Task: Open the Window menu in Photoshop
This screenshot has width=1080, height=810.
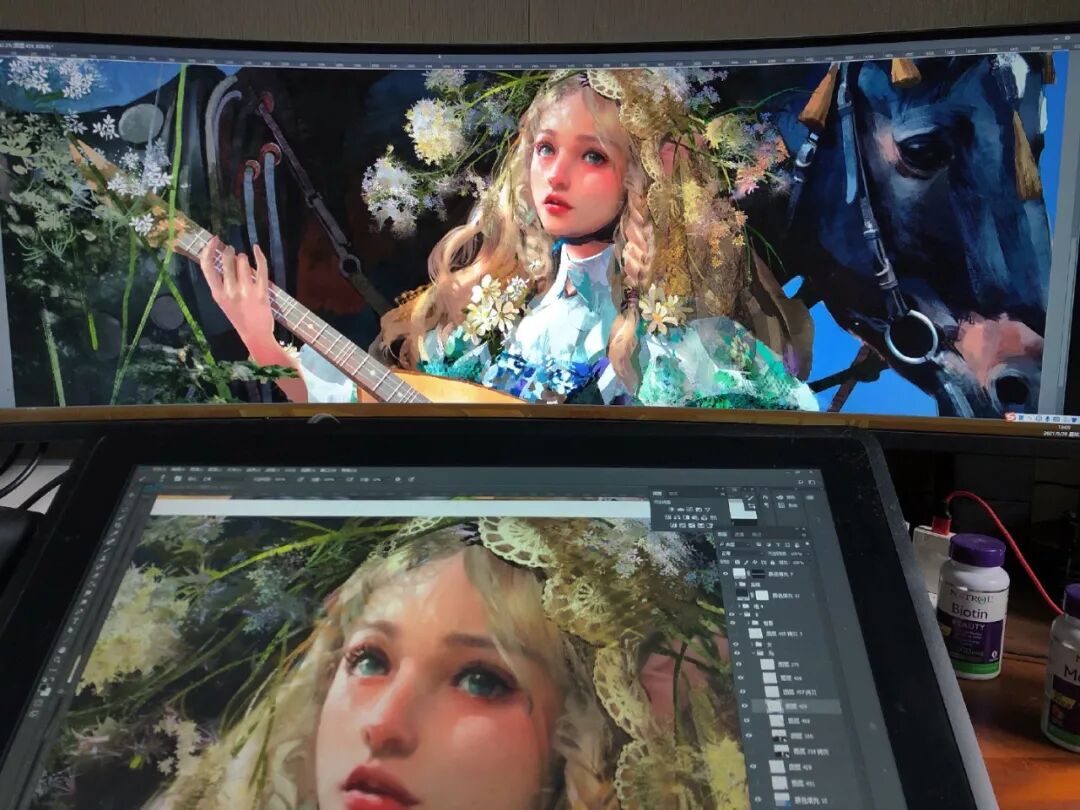Action: point(327,470)
